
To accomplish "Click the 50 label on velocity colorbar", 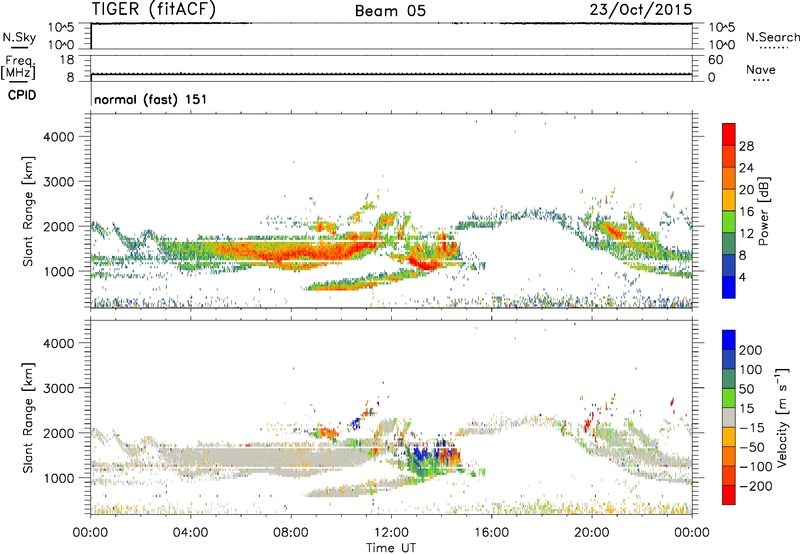I will [746, 389].
